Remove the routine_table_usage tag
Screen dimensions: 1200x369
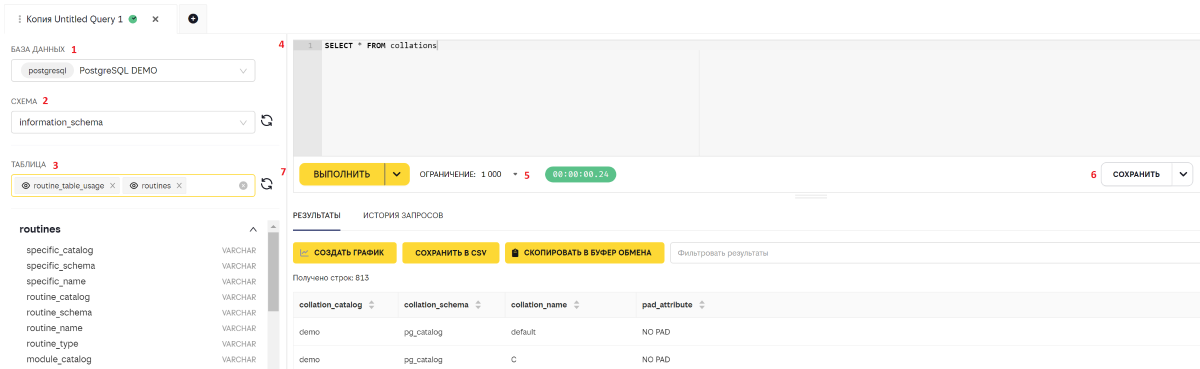coord(113,186)
